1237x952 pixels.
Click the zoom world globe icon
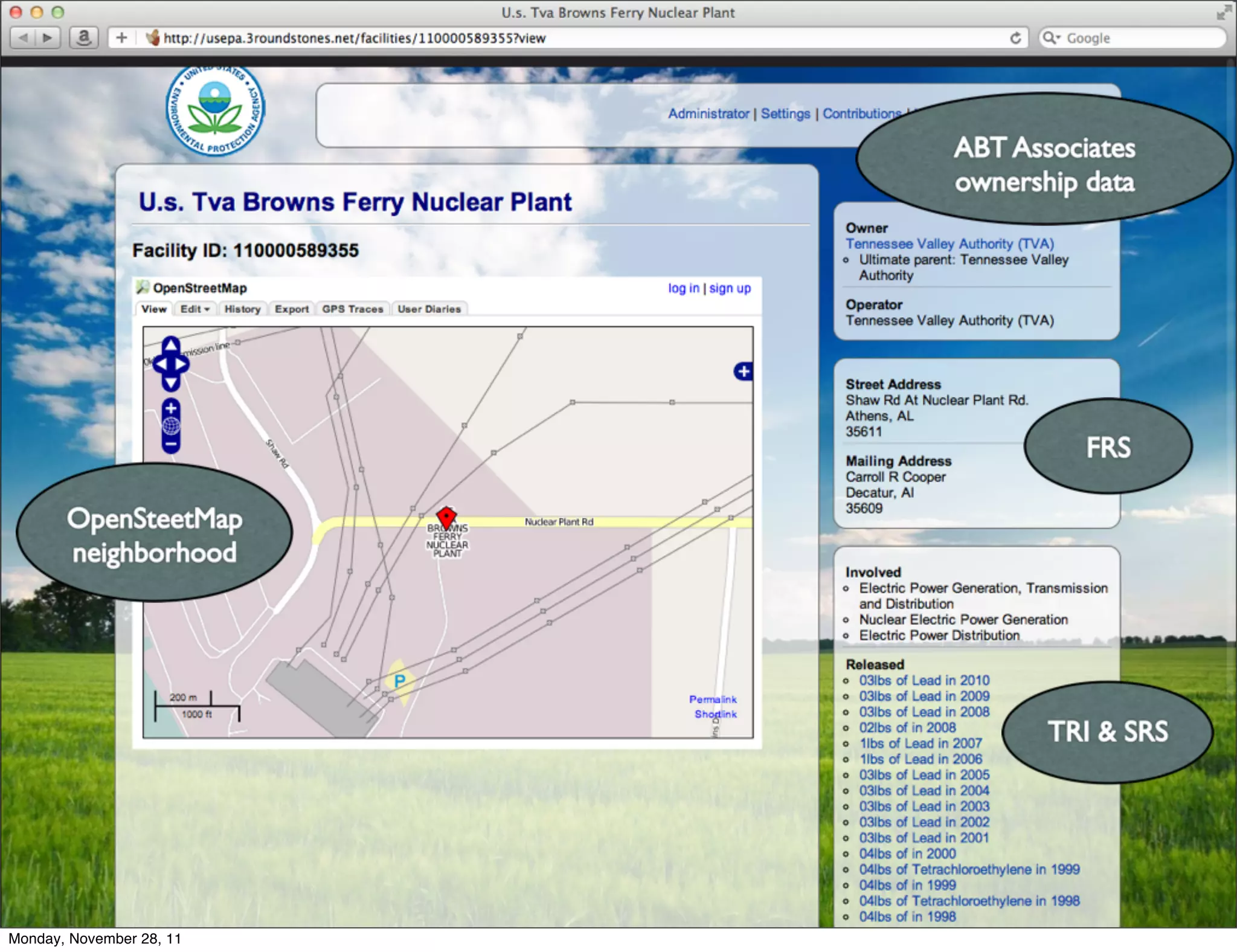pyautogui.click(x=171, y=426)
